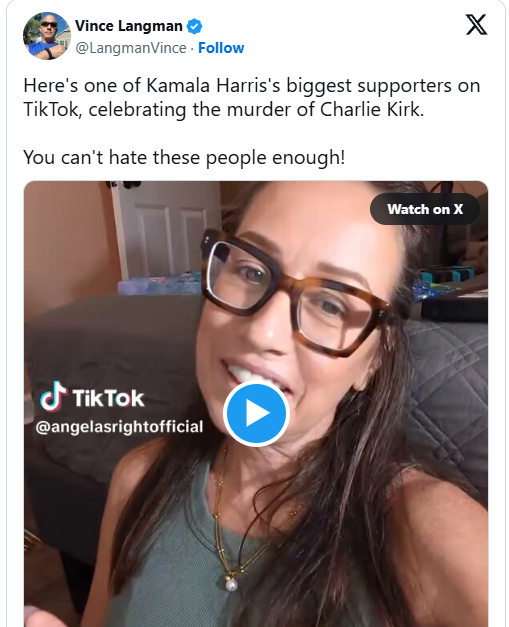Click the @LangmanVince handle
The width and height of the screenshot is (509, 627).
pyautogui.click(x=131, y=48)
